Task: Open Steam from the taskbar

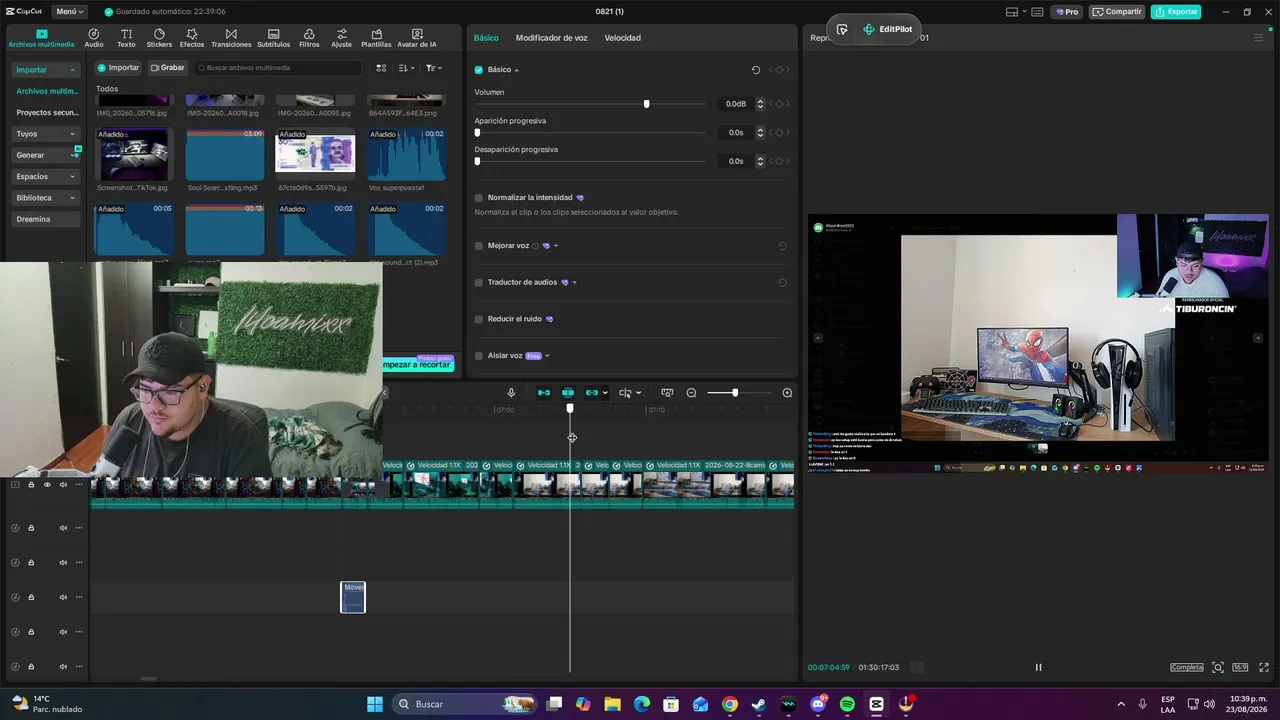Action: point(759,704)
